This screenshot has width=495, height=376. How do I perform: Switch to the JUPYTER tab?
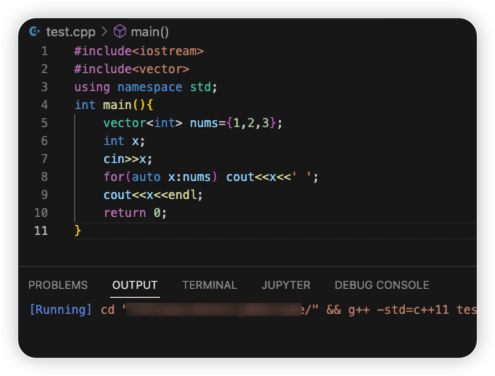coord(286,285)
